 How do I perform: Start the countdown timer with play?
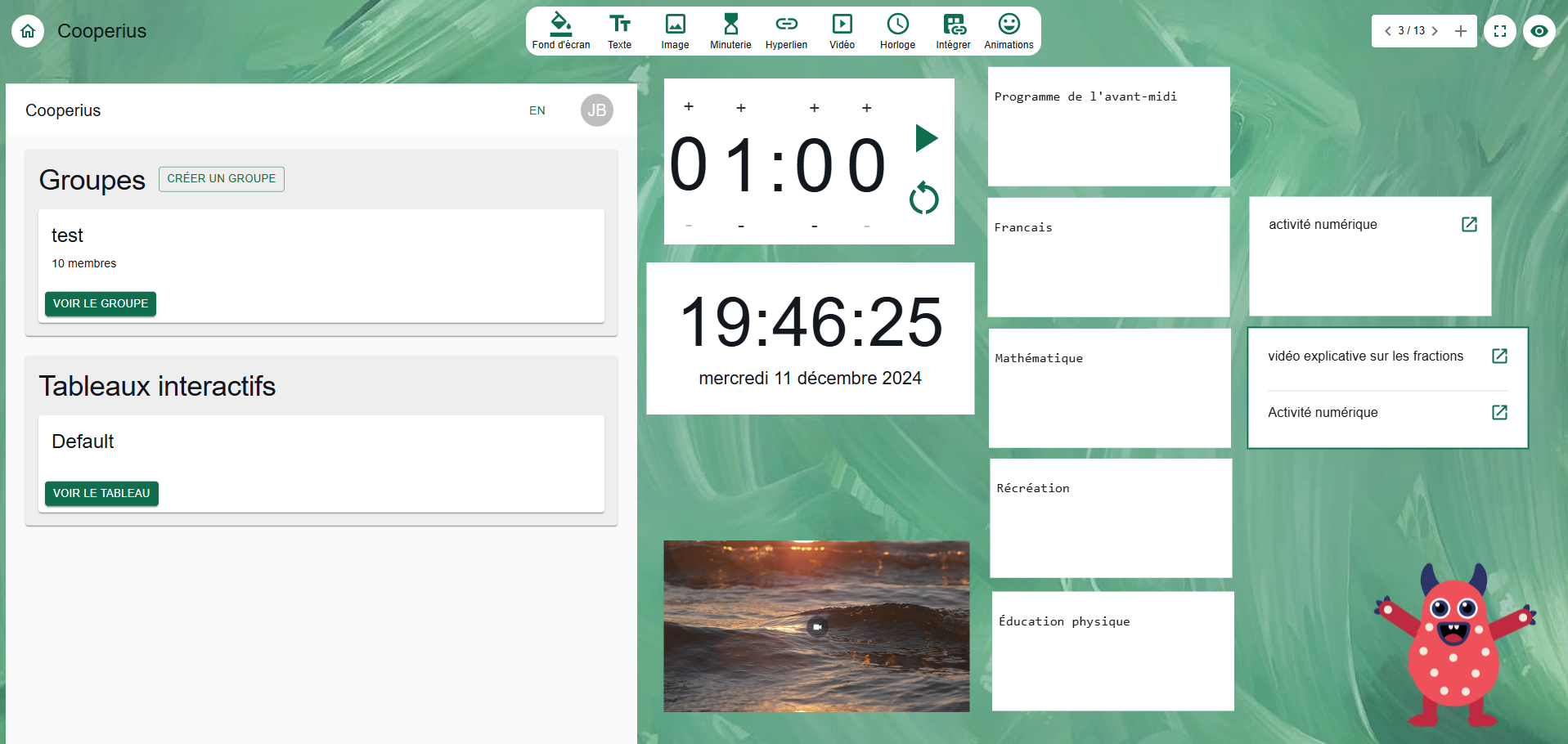925,138
